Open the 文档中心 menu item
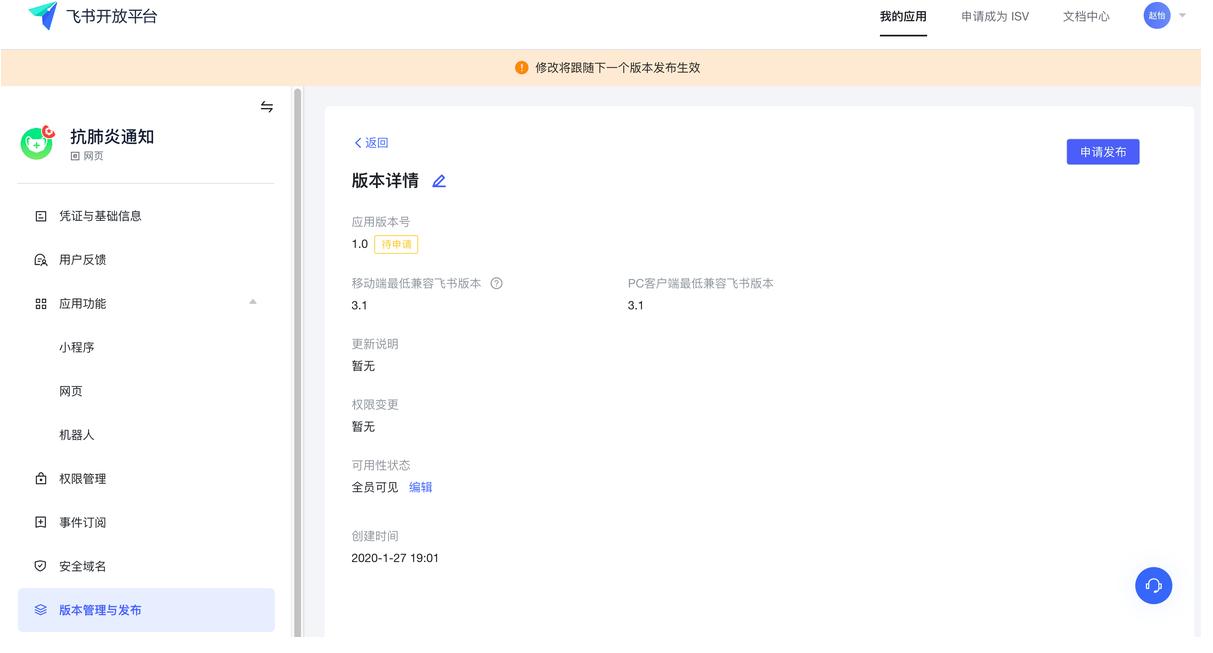This screenshot has height=653, width=1213. [1085, 16]
